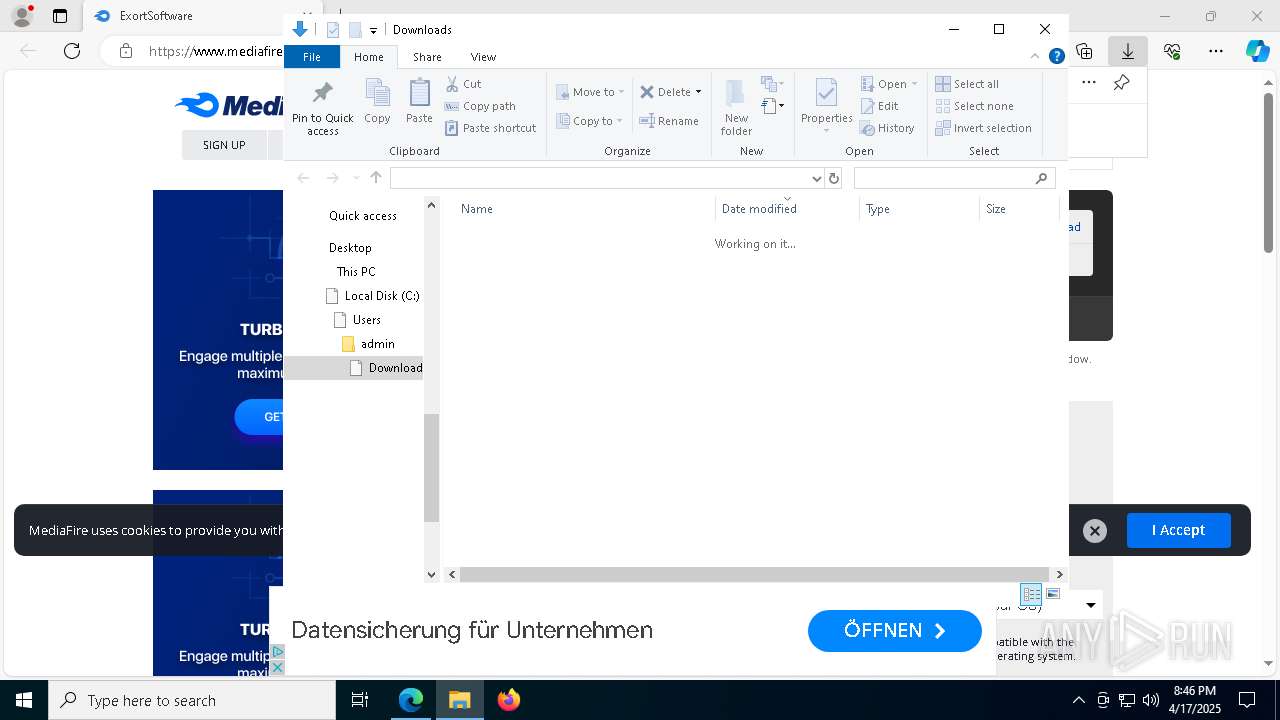The height and width of the screenshot is (720, 1280).
Task: Click the Explorer address path field
Action: point(599,178)
